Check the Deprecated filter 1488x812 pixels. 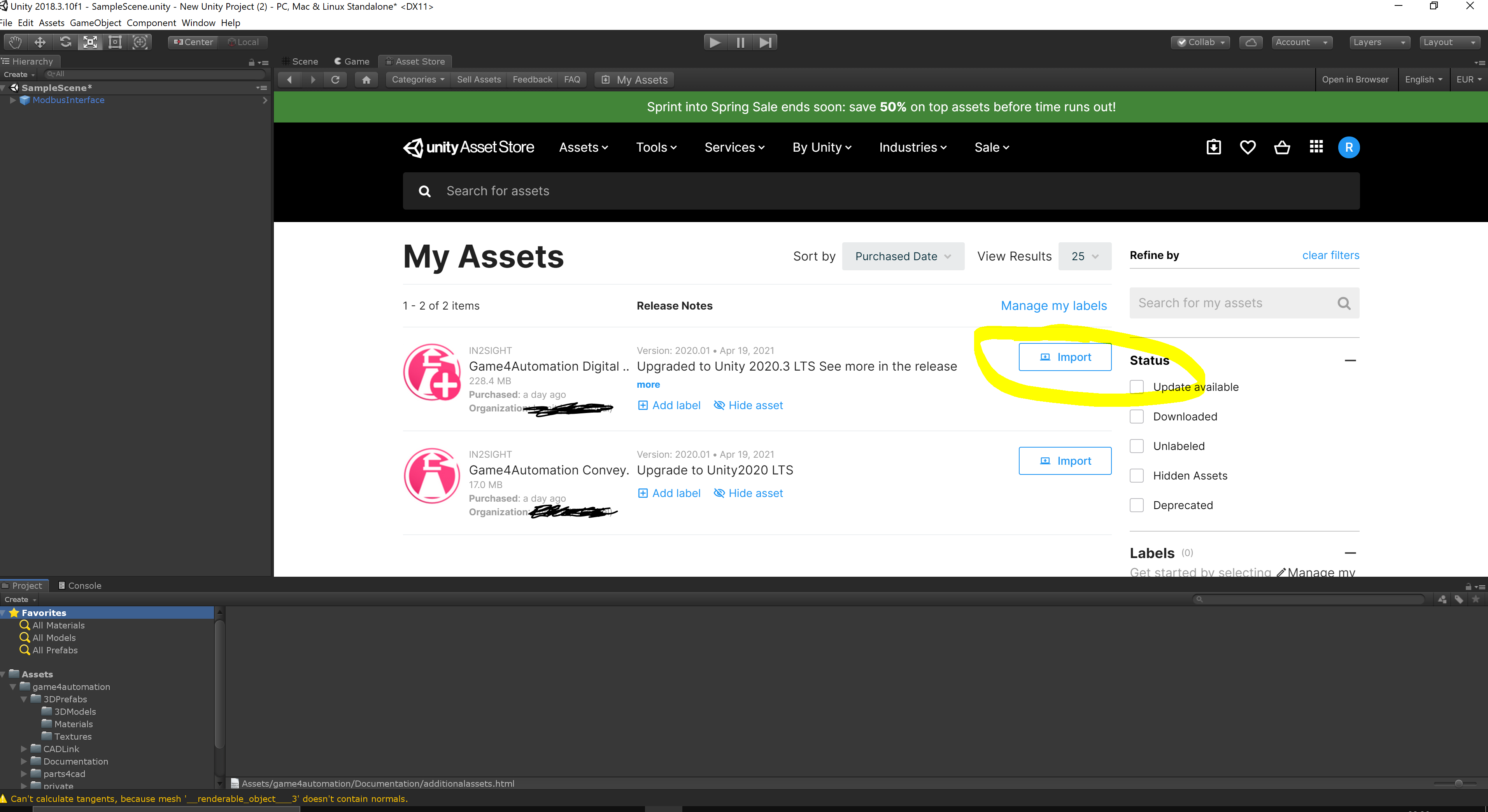[x=1136, y=505]
